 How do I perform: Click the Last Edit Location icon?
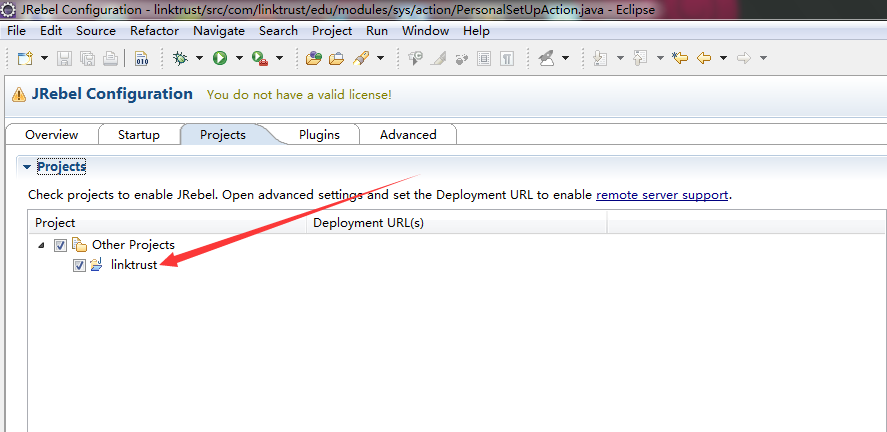click(x=680, y=58)
